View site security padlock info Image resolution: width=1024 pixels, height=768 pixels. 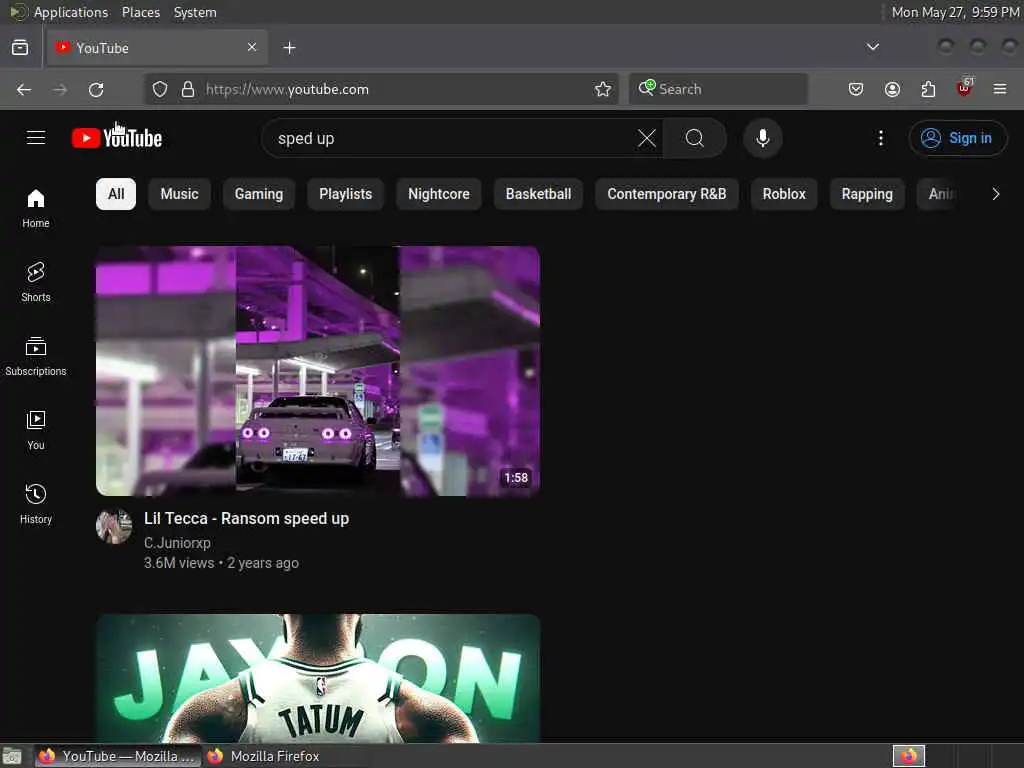[x=188, y=89]
